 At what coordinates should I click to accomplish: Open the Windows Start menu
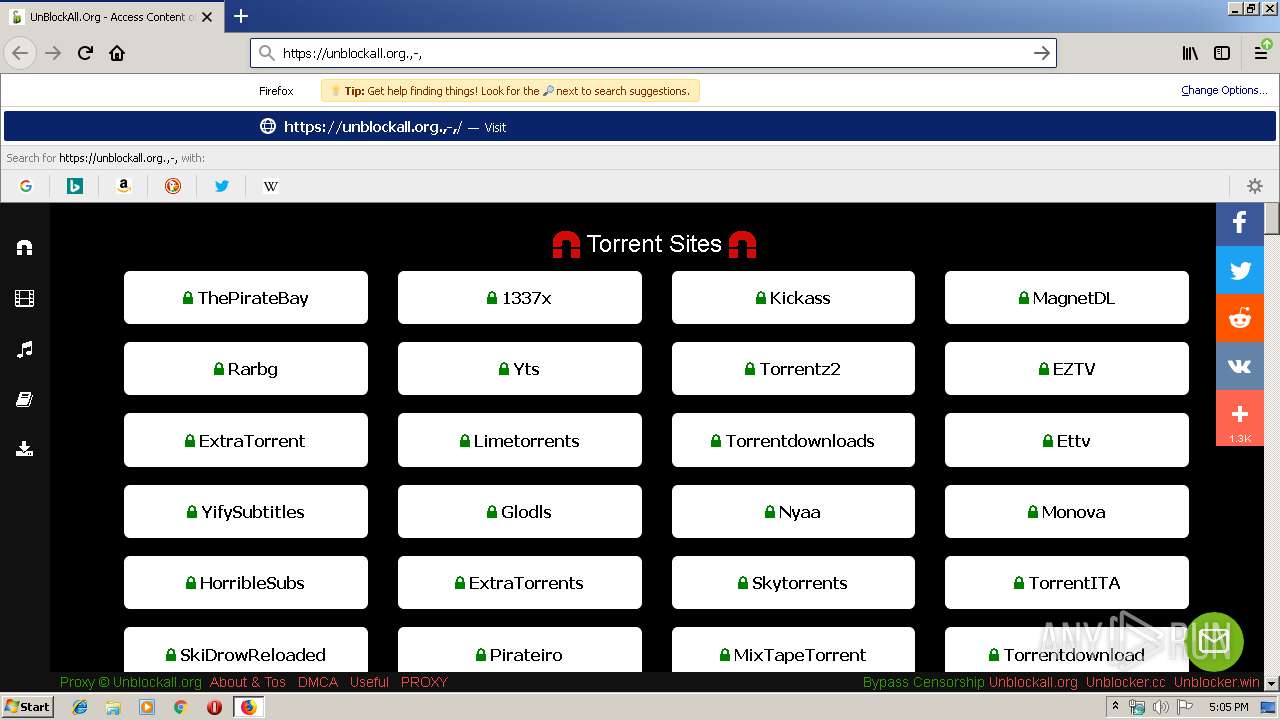click(x=28, y=706)
